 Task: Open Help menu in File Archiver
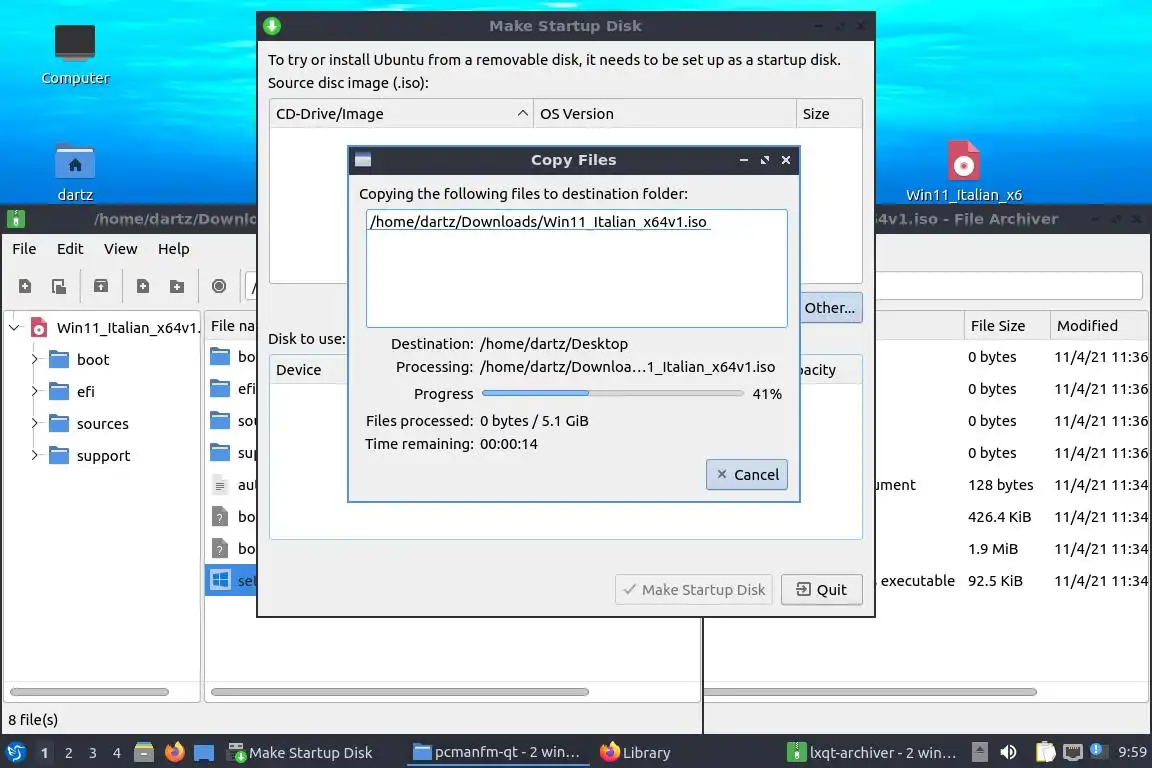tap(173, 248)
